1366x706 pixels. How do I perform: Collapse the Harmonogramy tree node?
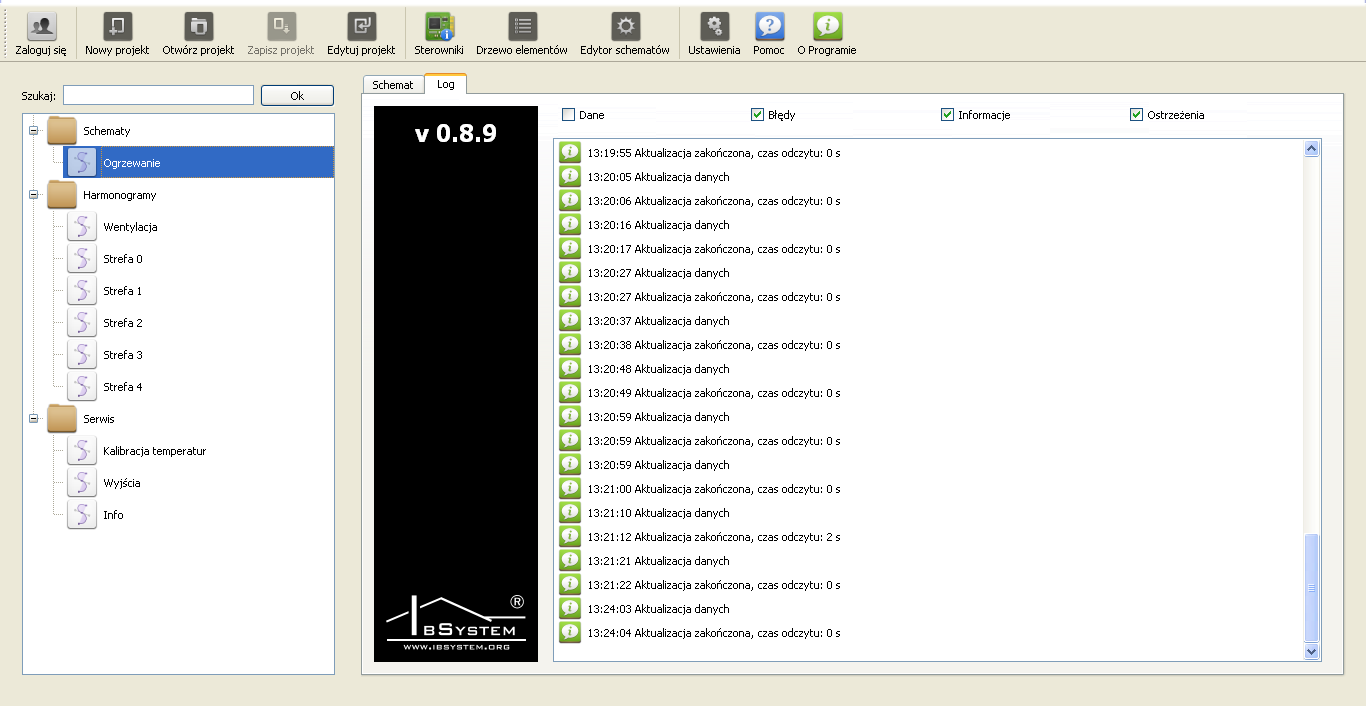tap(33, 195)
